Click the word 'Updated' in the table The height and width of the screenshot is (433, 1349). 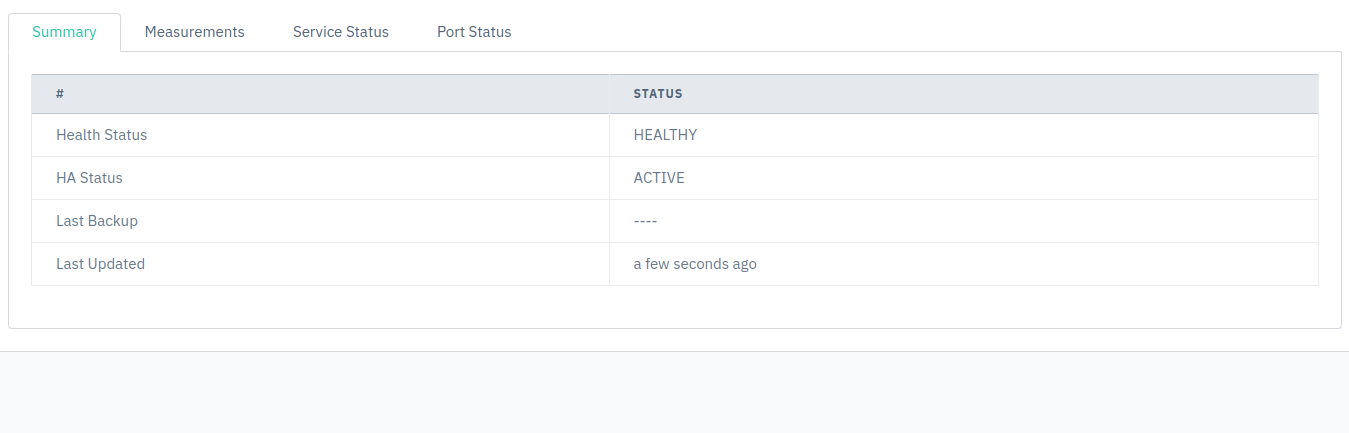[117, 264]
